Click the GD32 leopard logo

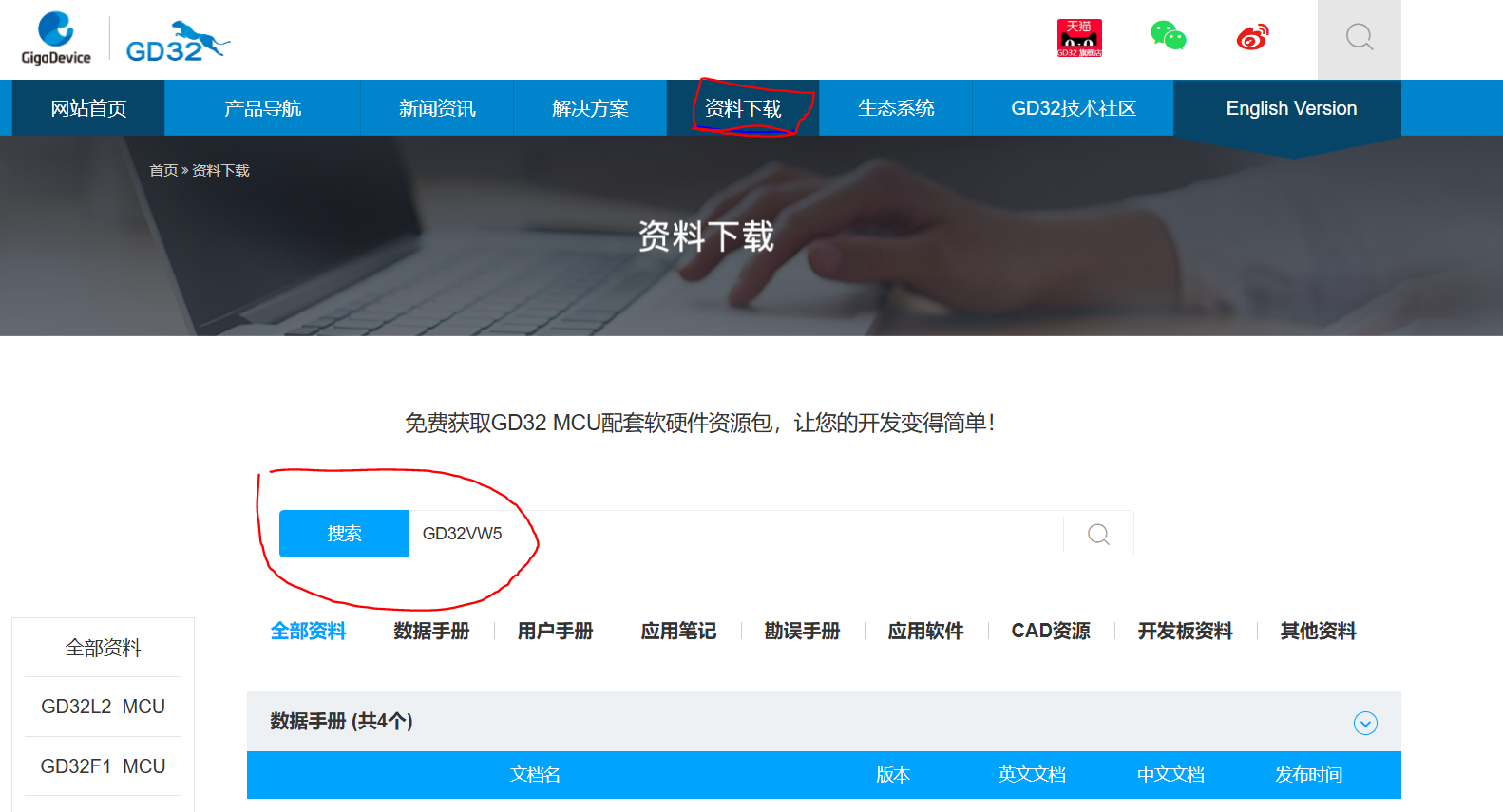177,42
